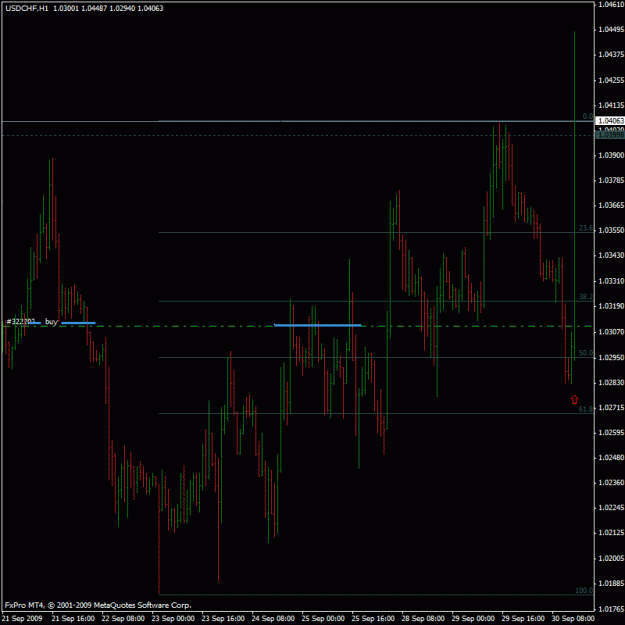Click the 1.04255 price scale label

point(611,80)
